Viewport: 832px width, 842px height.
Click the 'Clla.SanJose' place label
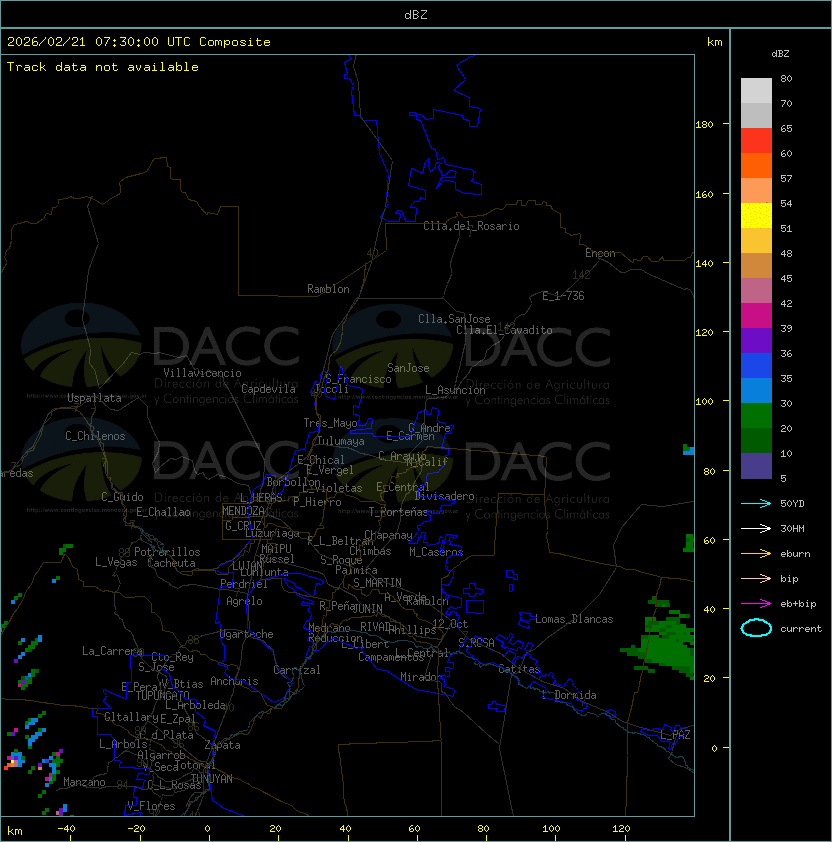pyautogui.click(x=454, y=319)
